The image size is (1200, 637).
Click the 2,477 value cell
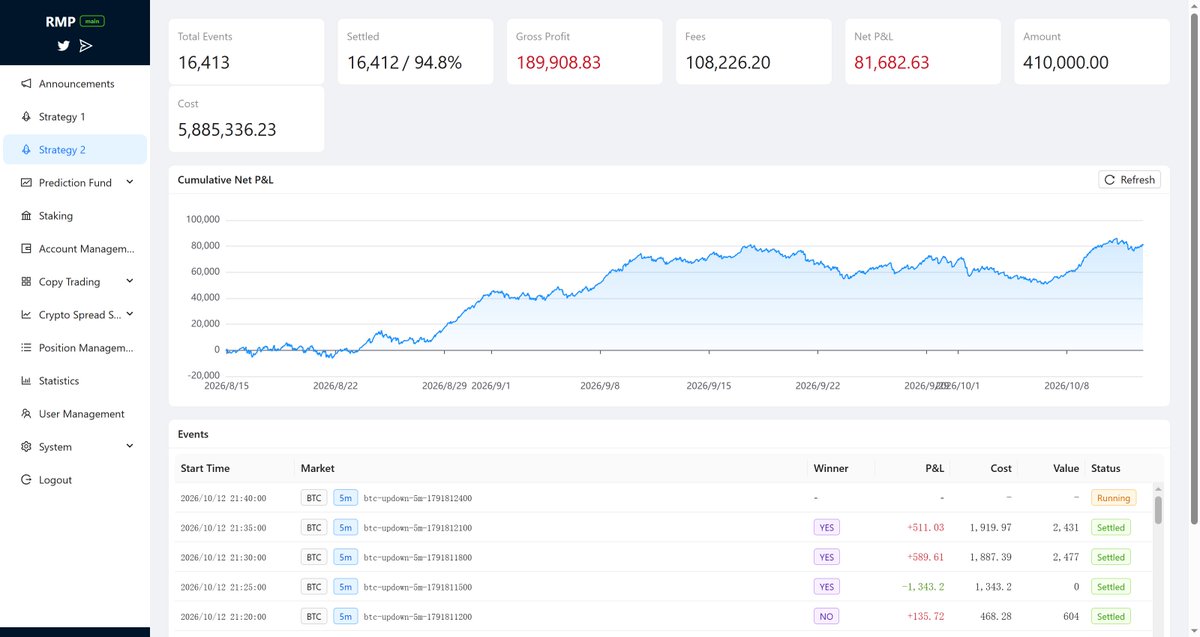point(1067,557)
